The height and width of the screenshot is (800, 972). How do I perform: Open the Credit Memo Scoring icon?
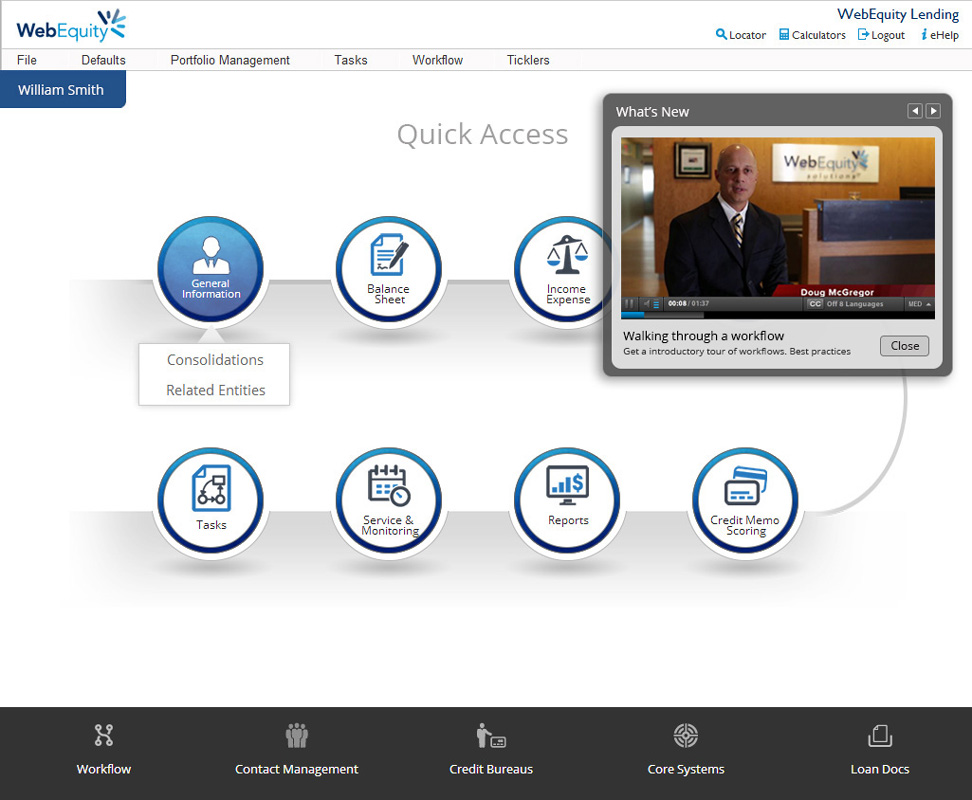745,500
